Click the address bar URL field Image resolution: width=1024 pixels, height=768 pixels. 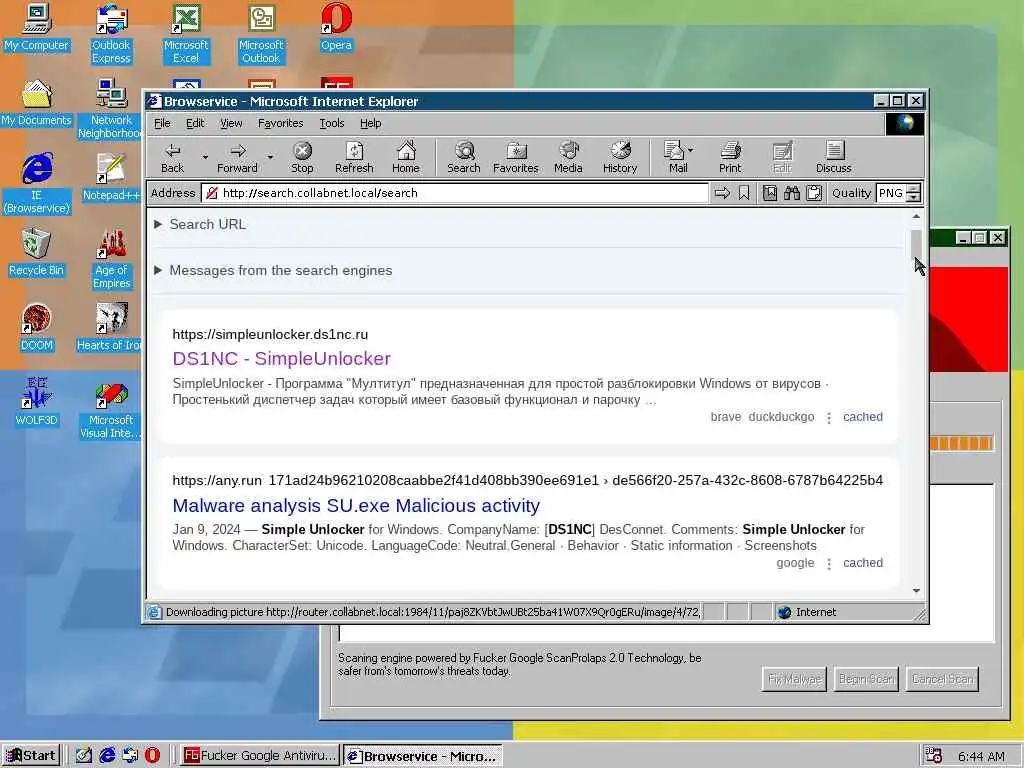(455, 193)
